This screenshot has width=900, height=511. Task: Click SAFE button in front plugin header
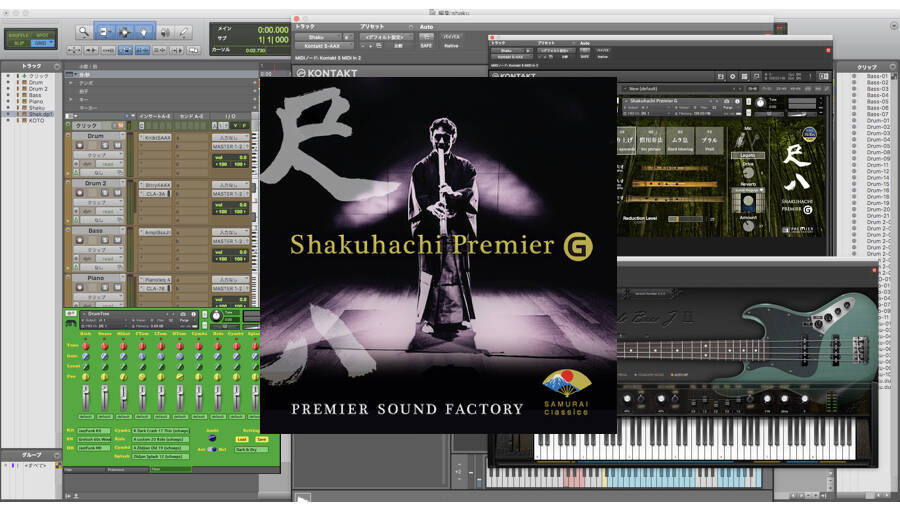tap(426, 46)
